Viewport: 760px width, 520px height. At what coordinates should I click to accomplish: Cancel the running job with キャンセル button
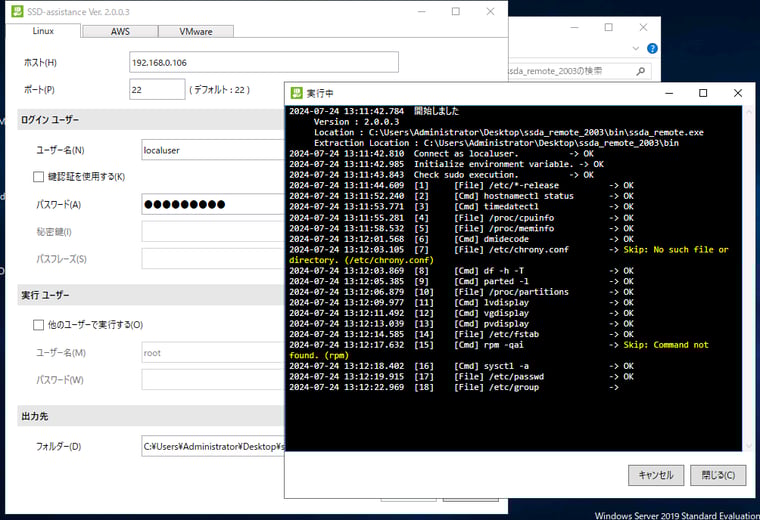coord(656,475)
